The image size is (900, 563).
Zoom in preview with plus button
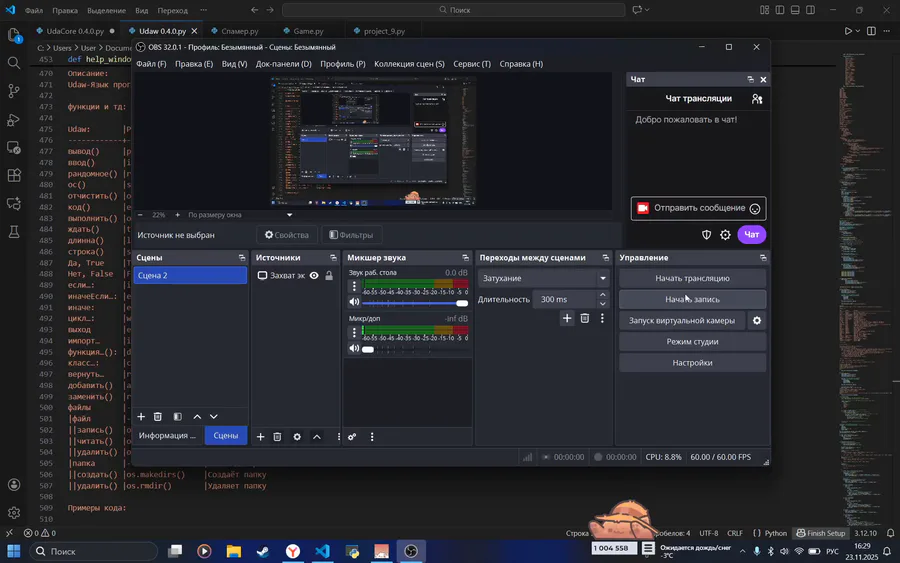[177, 215]
